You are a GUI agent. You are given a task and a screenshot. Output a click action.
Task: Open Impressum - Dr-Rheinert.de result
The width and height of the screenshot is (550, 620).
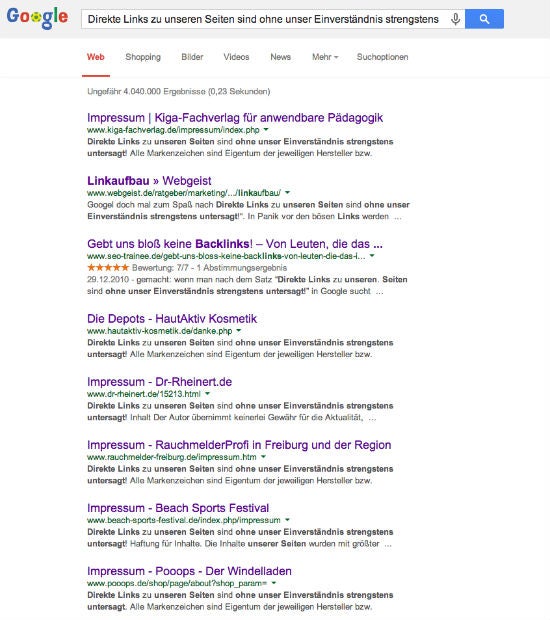click(159, 382)
